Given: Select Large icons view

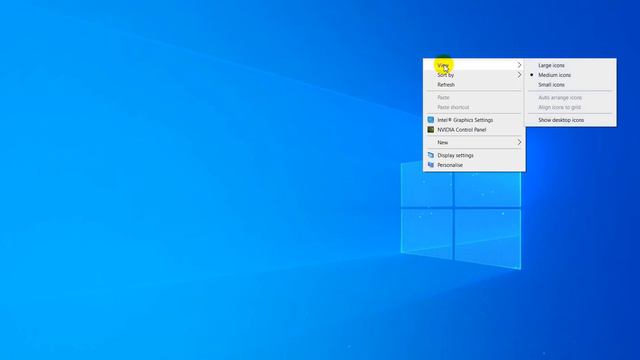Looking at the screenshot, I should pyautogui.click(x=571, y=65).
